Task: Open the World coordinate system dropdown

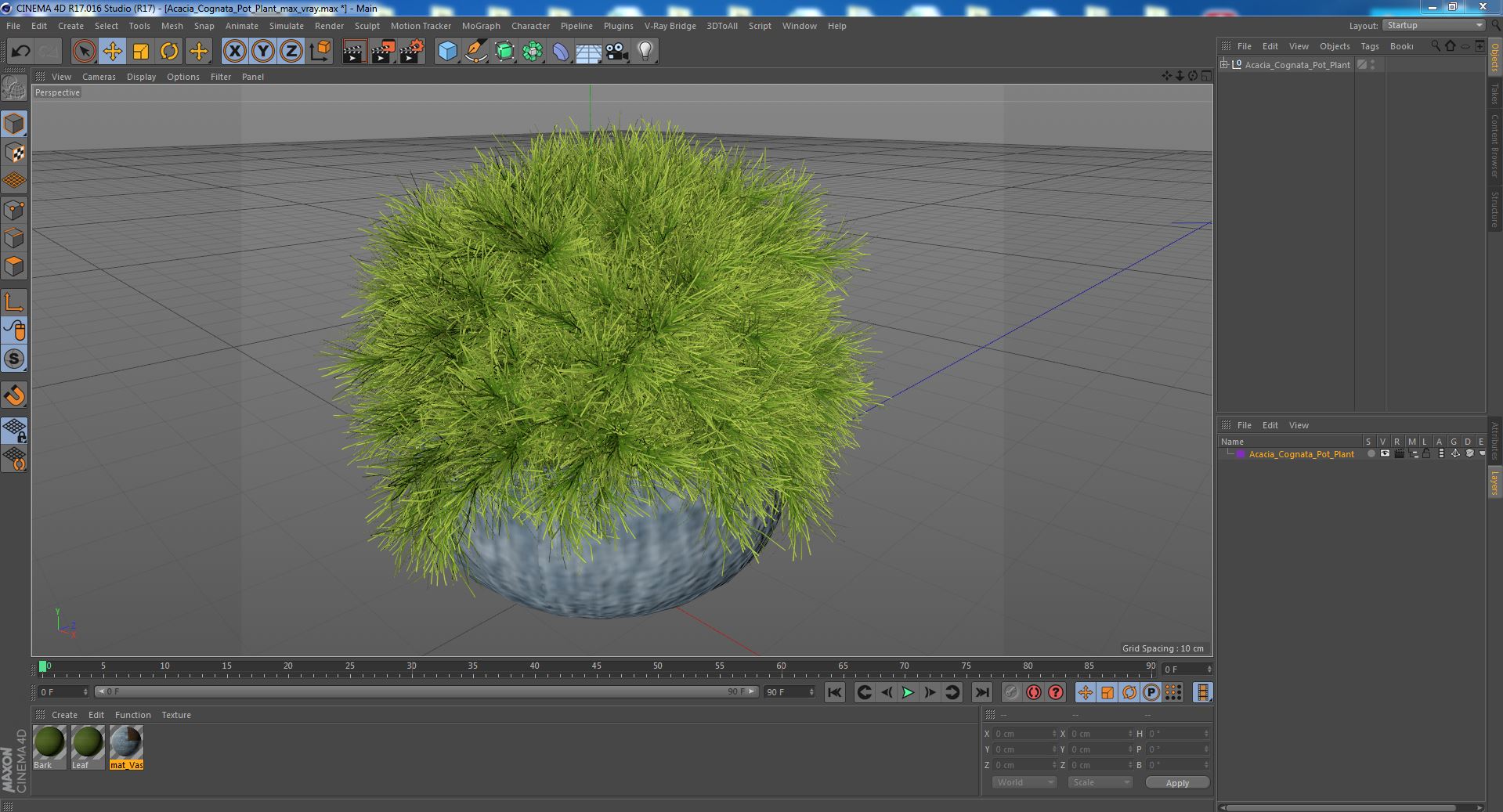Action: 1024,782
